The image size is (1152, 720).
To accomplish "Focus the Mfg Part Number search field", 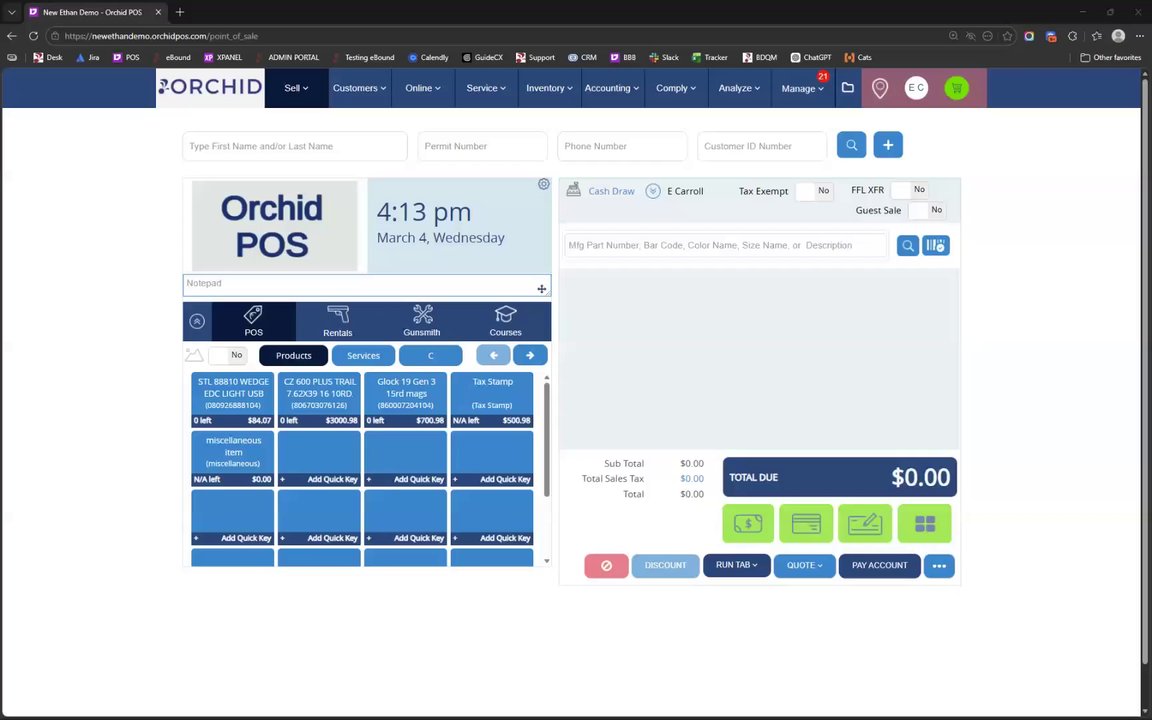I will (726, 245).
